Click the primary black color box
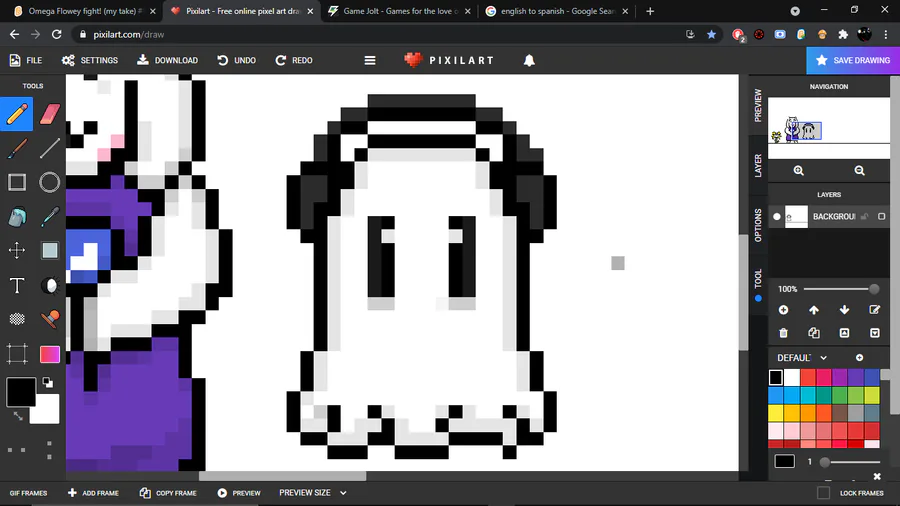The height and width of the screenshot is (506, 900). point(21,392)
